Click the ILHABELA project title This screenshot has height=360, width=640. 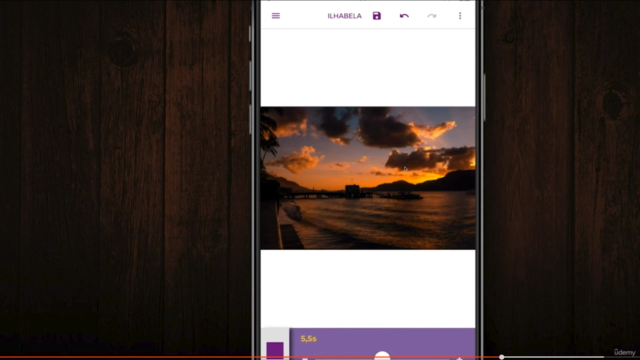point(344,16)
